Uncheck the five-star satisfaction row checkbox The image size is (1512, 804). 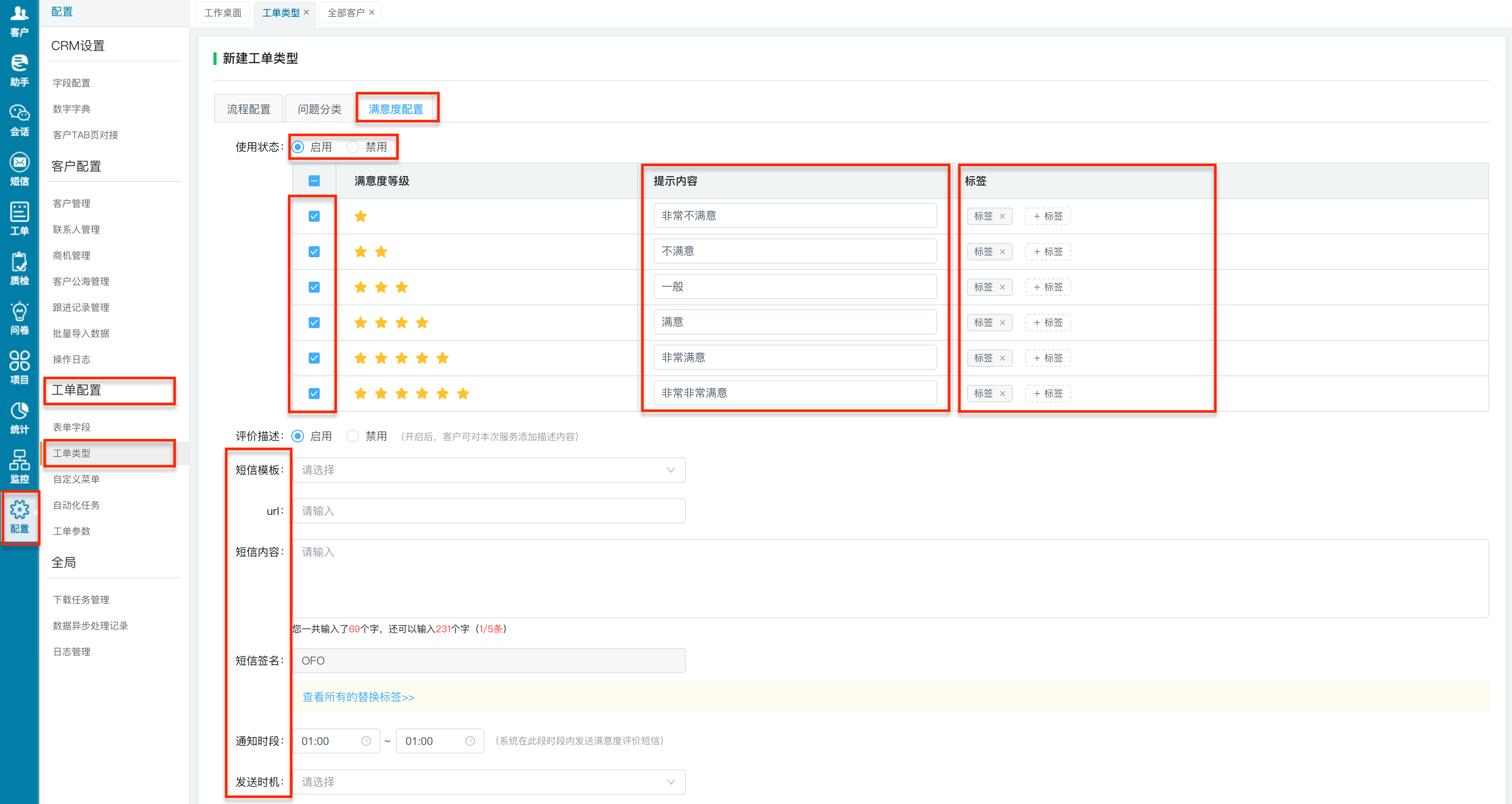pyautogui.click(x=314, y=358)
